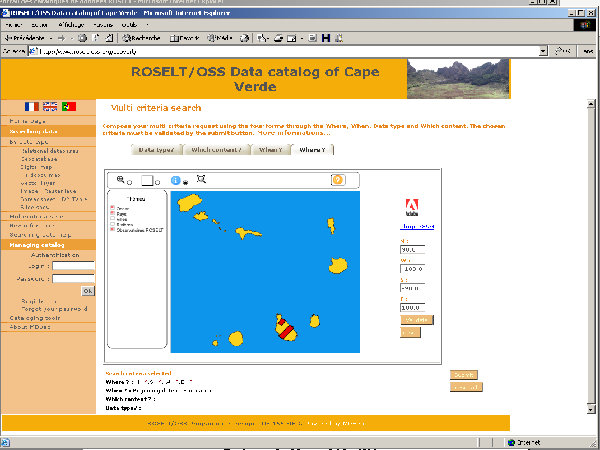The width and height of the screenshot is (600, 450).
Task: Toggle the Observatoires ROSELT layer checkbox
Action: pos(112,229)
